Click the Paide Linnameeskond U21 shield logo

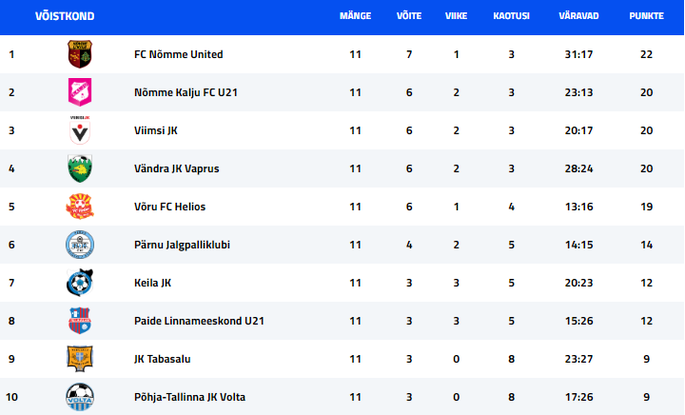(x=80, y=320)
